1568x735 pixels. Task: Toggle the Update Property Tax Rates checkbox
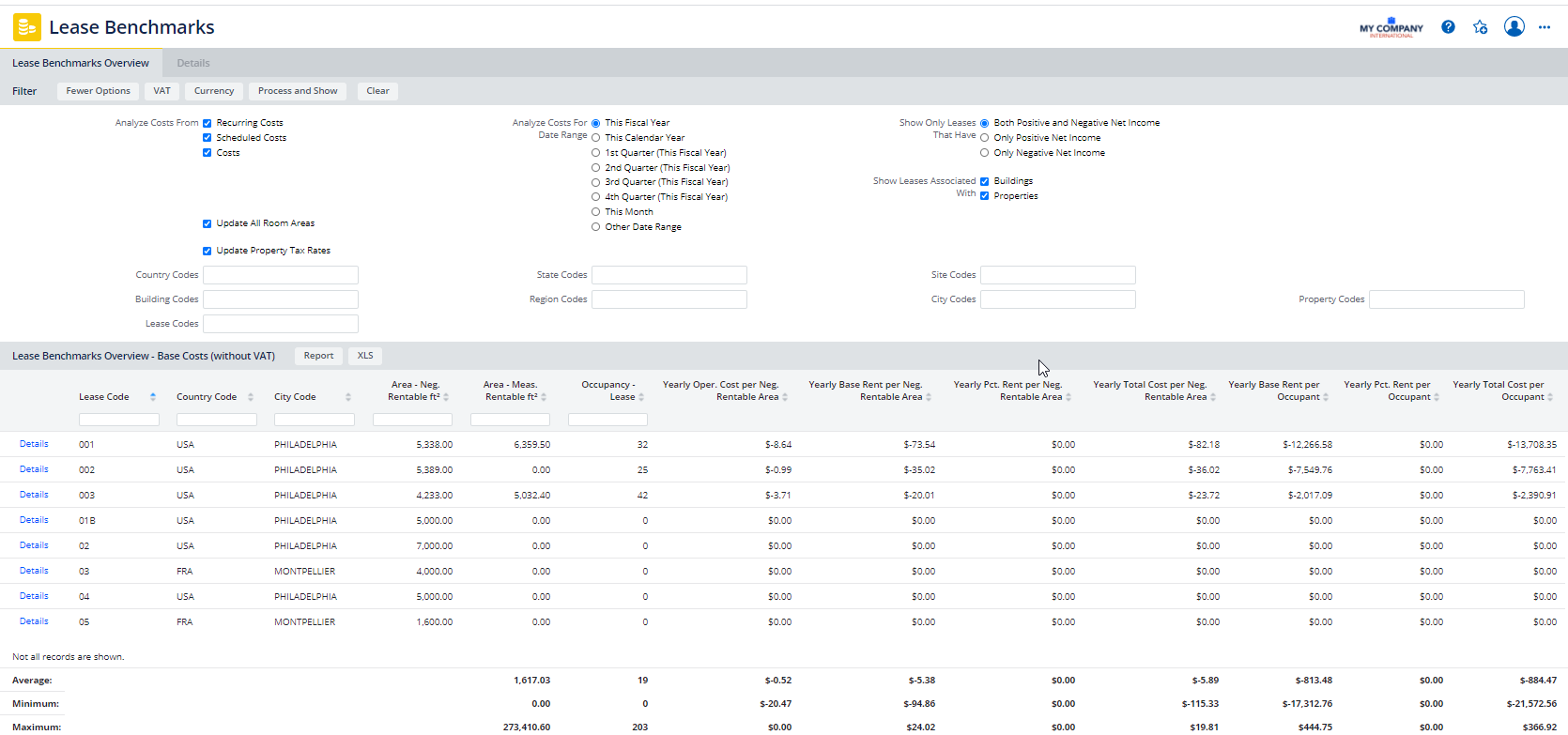point(208,251)
